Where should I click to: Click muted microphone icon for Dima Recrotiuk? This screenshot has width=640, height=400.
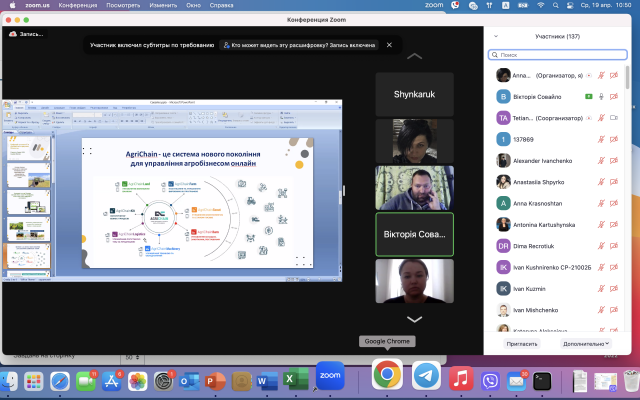point(601,246)
